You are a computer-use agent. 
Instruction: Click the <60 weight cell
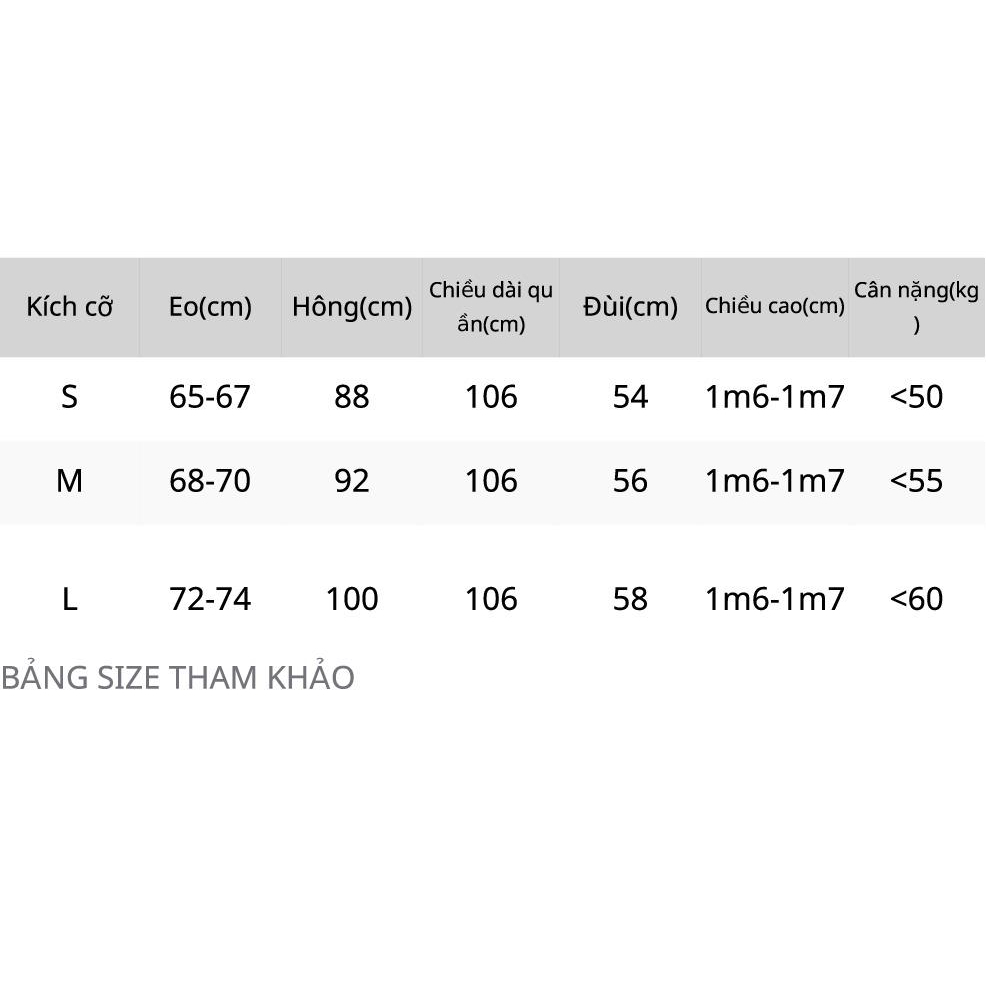point(916,599)
